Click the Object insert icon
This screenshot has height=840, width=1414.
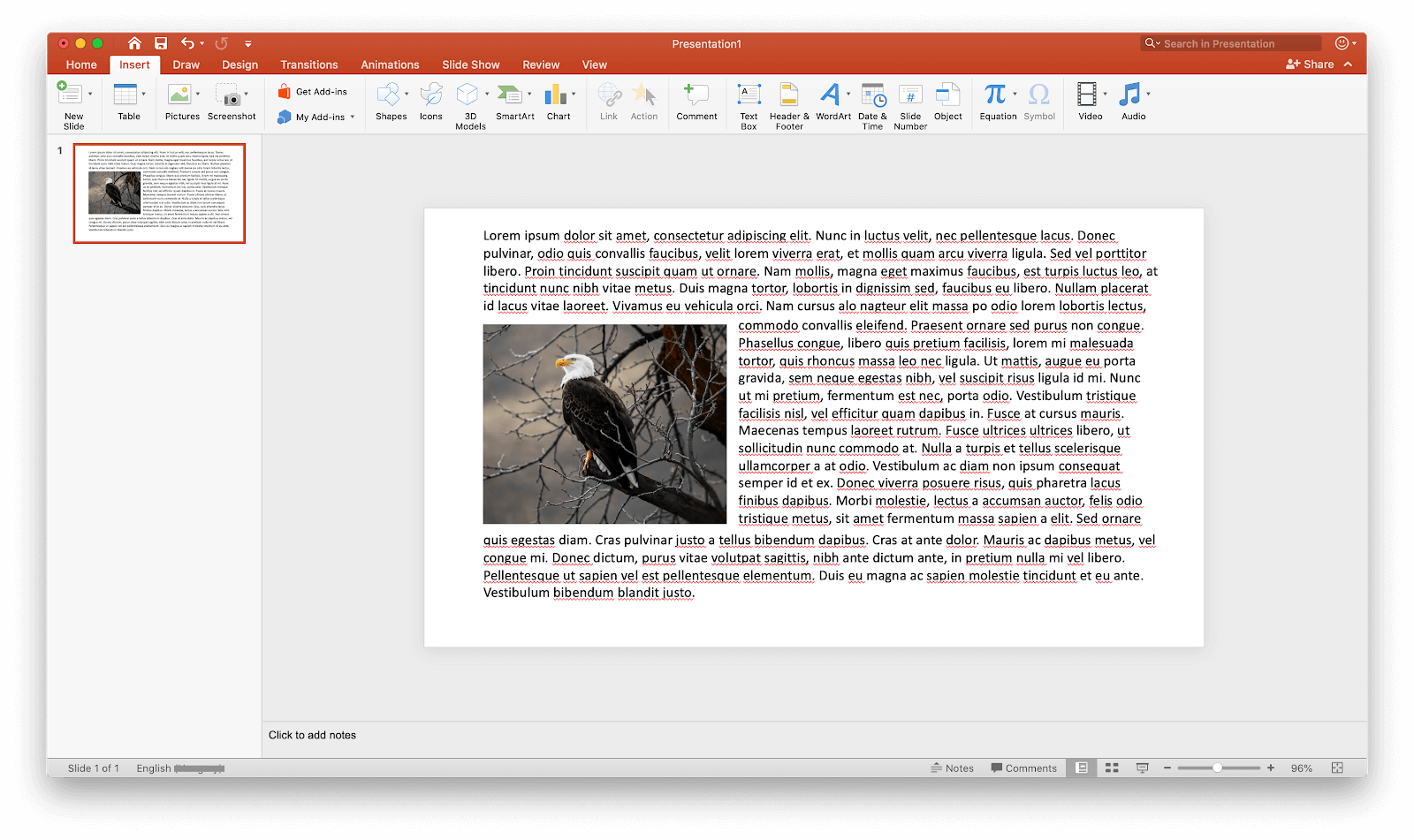pyautogui.click(x=948, y=94)
